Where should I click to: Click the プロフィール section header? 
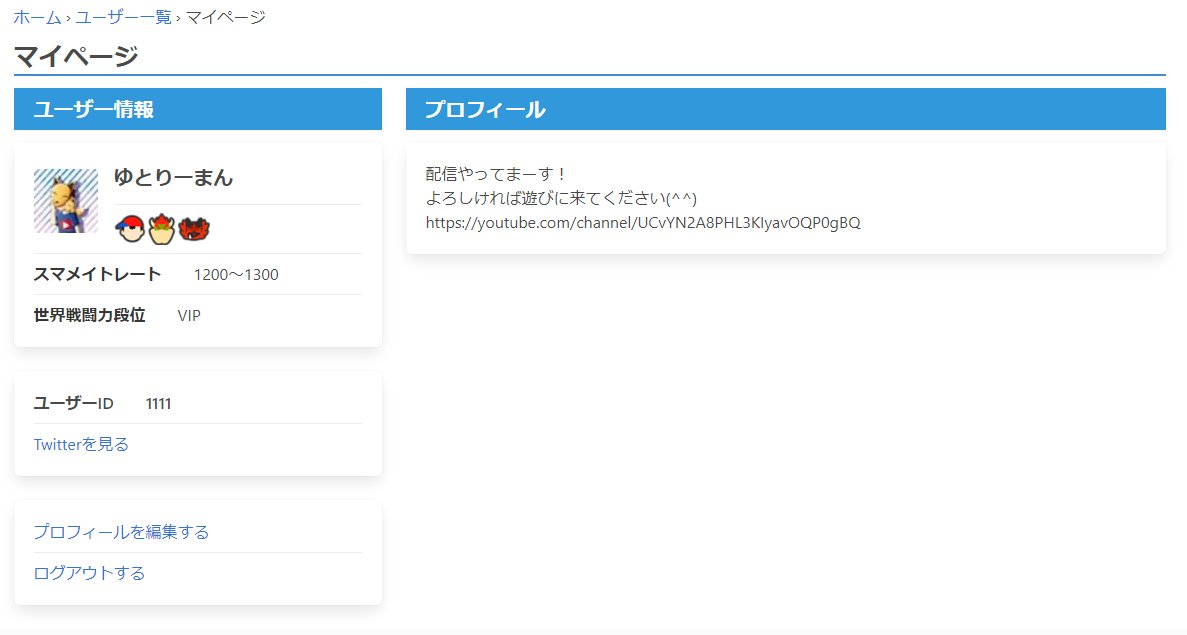click(x=786, y=109)
